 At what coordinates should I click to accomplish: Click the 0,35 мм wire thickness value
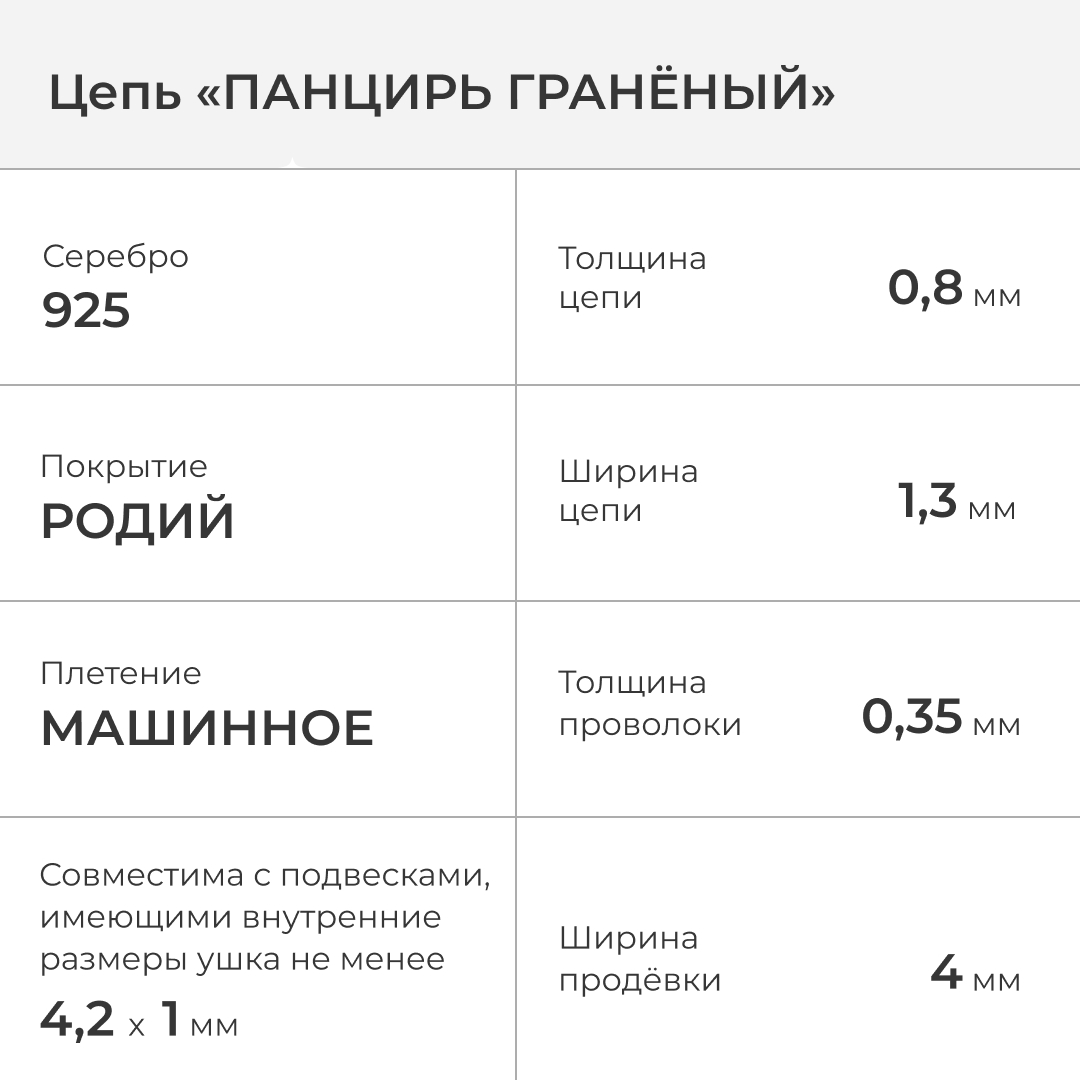point(941,717)
